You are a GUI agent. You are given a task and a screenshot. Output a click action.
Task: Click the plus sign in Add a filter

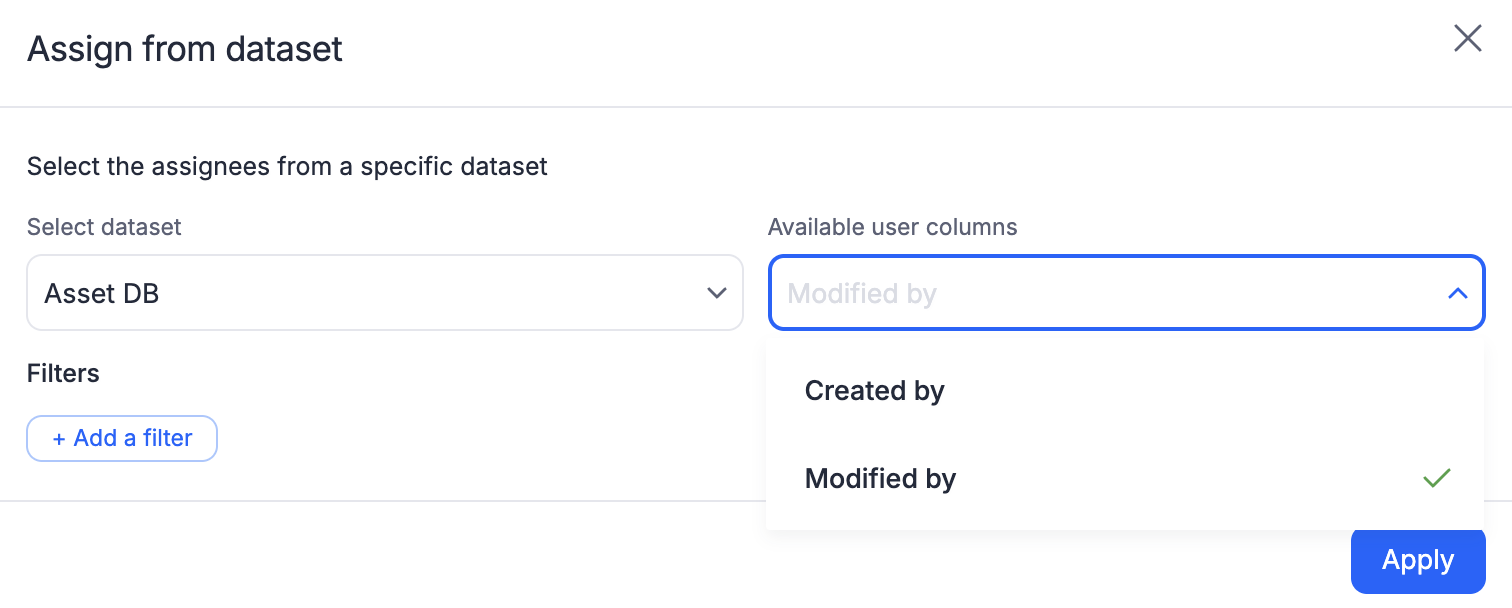59,438
